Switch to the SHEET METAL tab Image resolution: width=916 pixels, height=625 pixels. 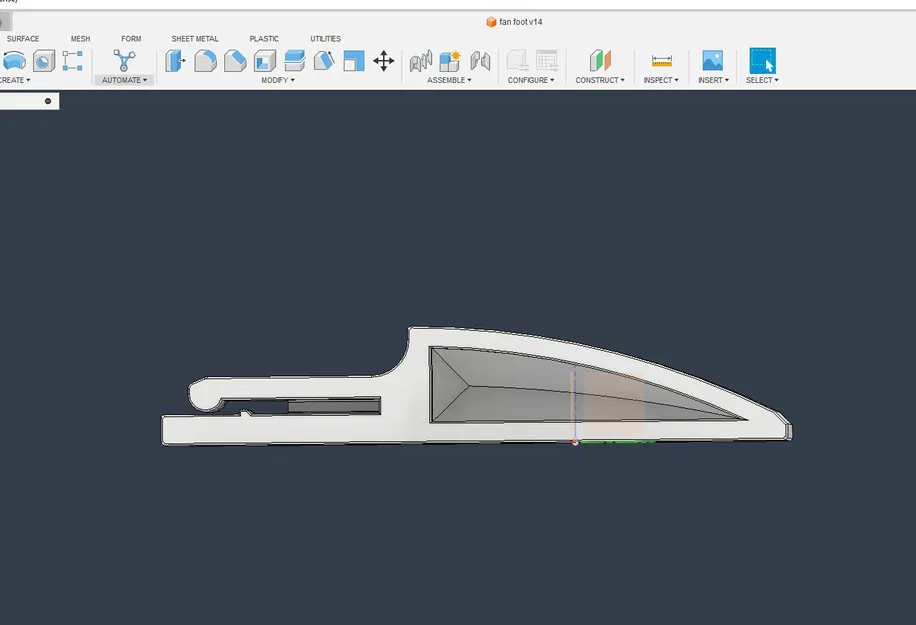pyautogui.click(x=195, y=39)
